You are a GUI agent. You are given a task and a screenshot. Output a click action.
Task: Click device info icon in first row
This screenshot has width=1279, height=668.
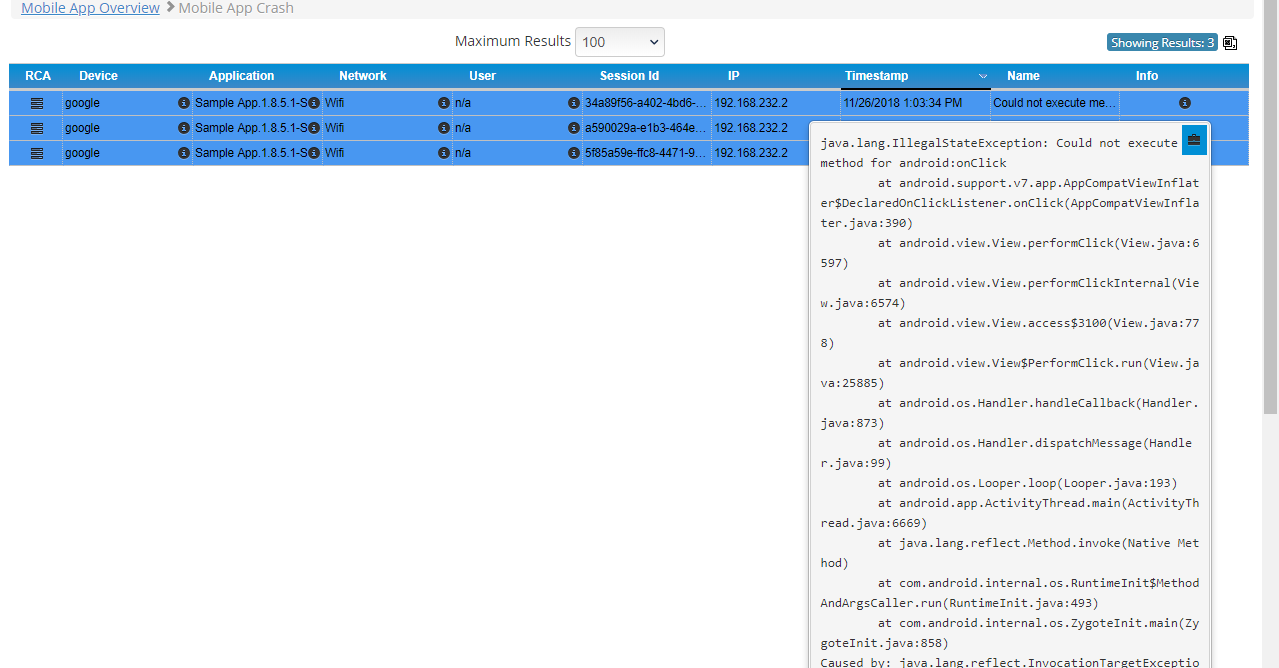[x=184, y=103]
